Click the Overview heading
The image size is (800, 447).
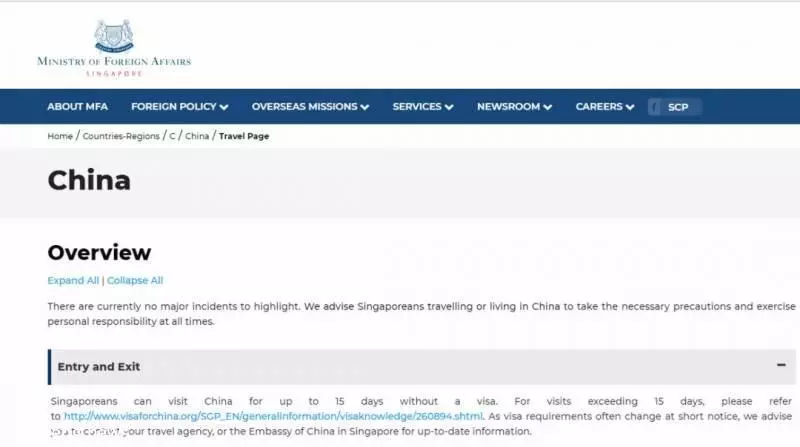coord(99,253)
